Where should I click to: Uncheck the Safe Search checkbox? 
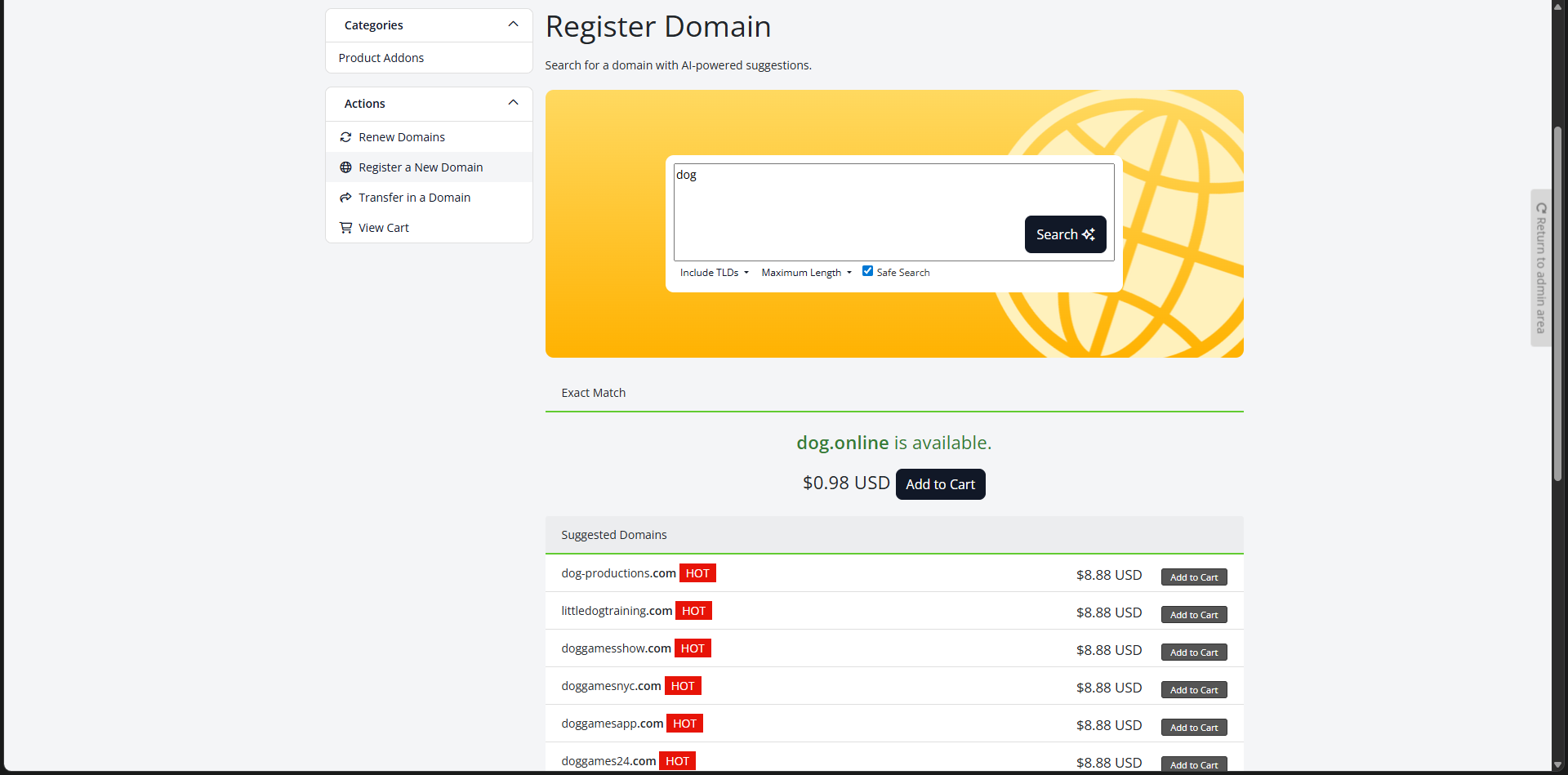point(867,271)
